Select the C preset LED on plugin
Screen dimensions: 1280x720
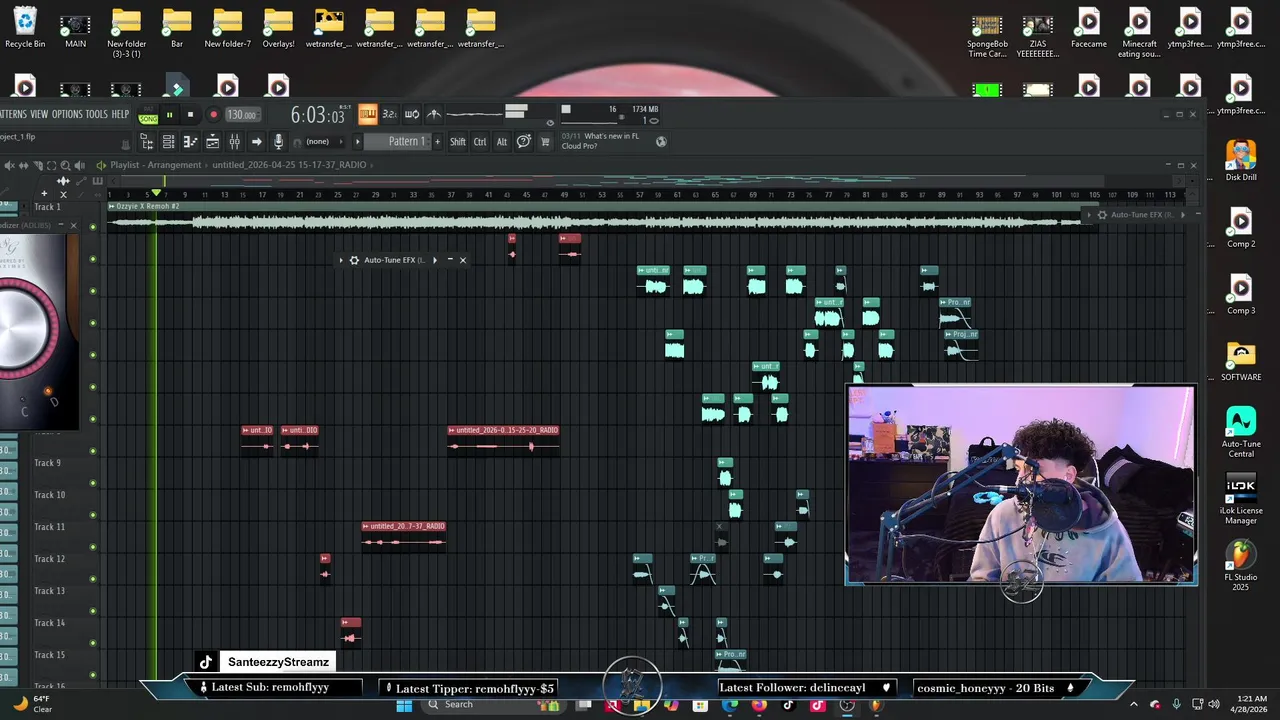pos(23,399)
